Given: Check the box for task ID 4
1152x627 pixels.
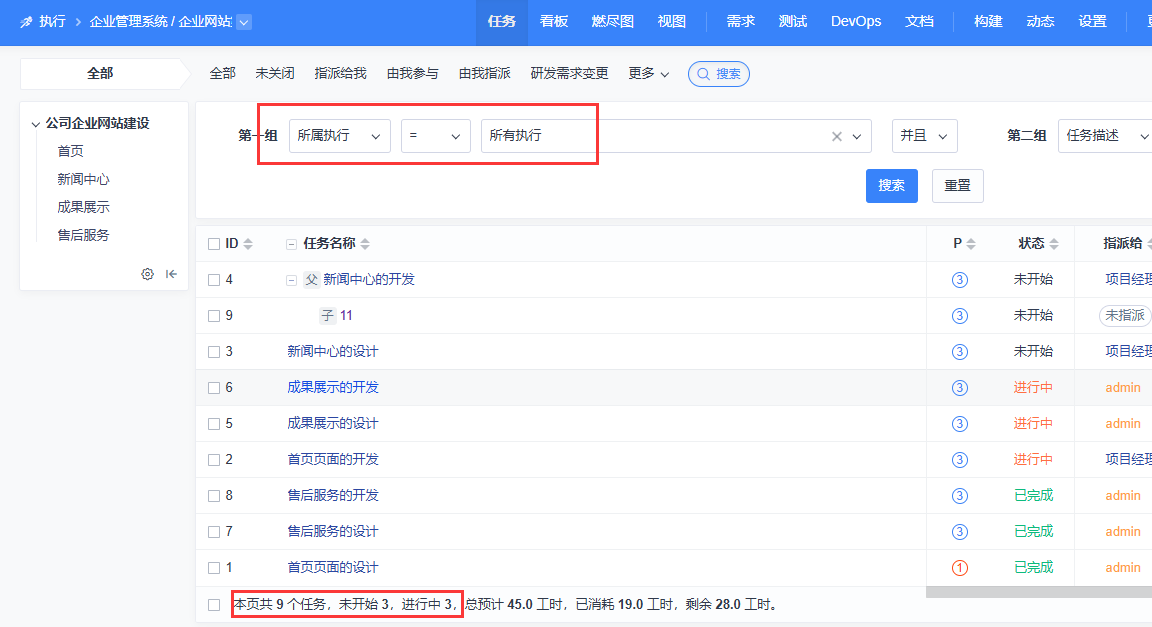Looking at the screenshot, I should (214, 280).
